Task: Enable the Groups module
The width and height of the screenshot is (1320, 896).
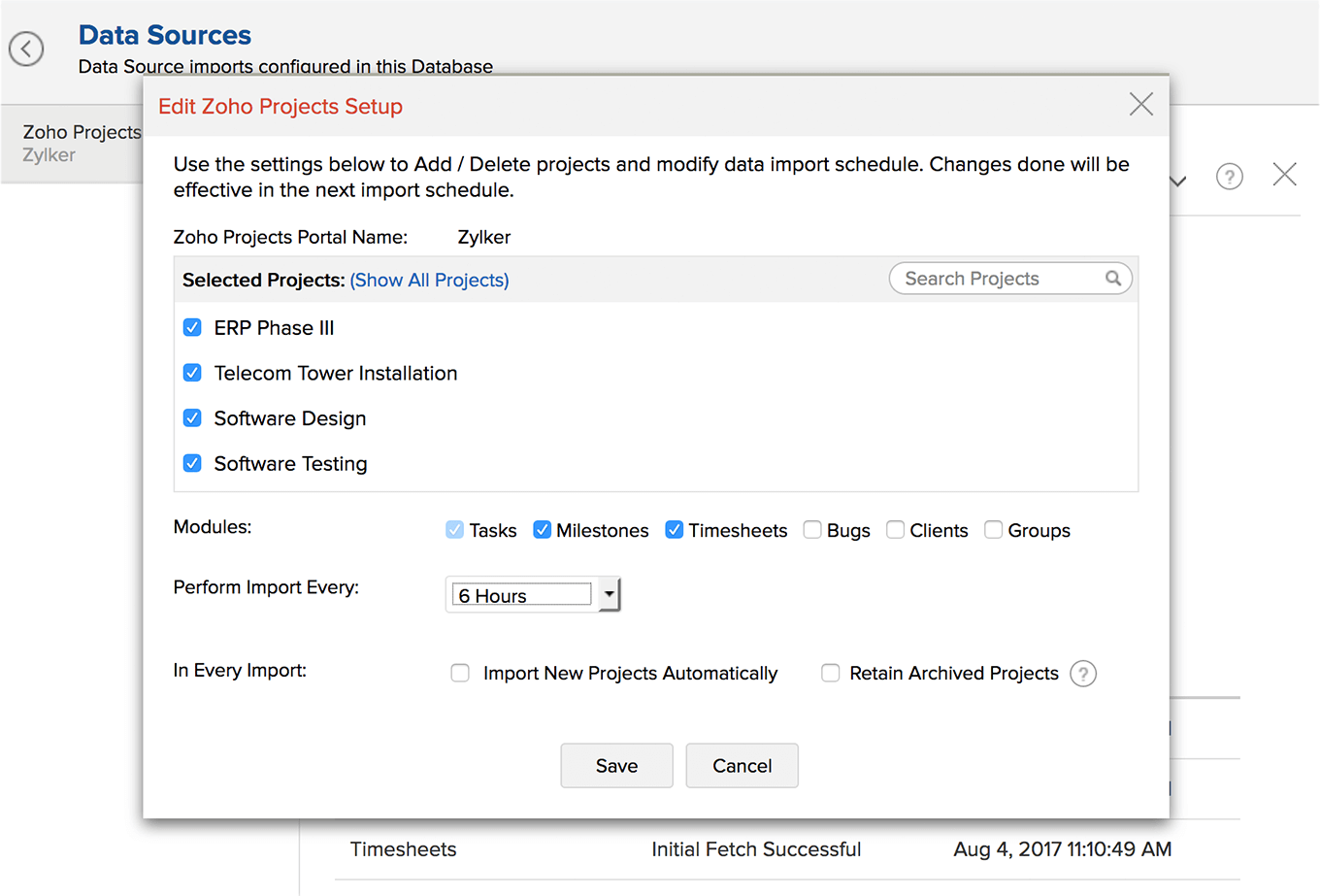Action: [x=994, y=530]
